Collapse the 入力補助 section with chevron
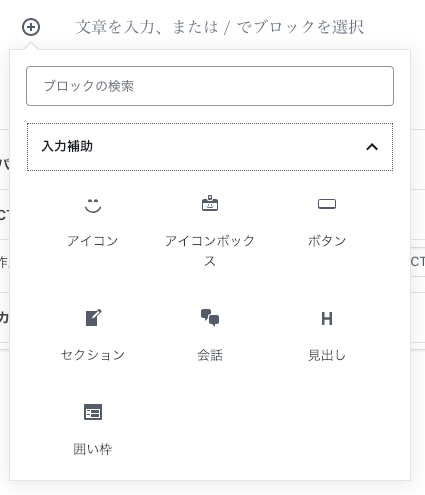The height and width of the screenshot is (495, 425). tap(372, 147)
